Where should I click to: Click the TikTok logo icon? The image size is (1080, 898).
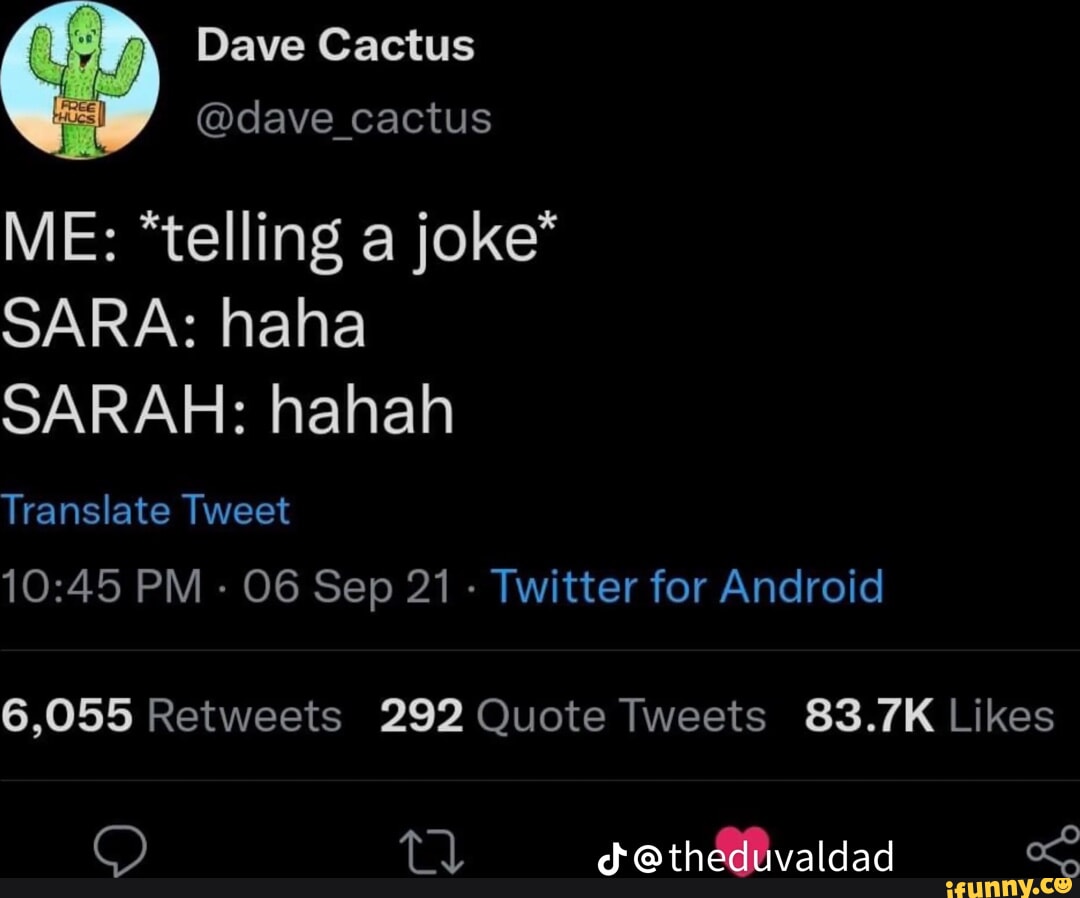click(x=609, y=857)
